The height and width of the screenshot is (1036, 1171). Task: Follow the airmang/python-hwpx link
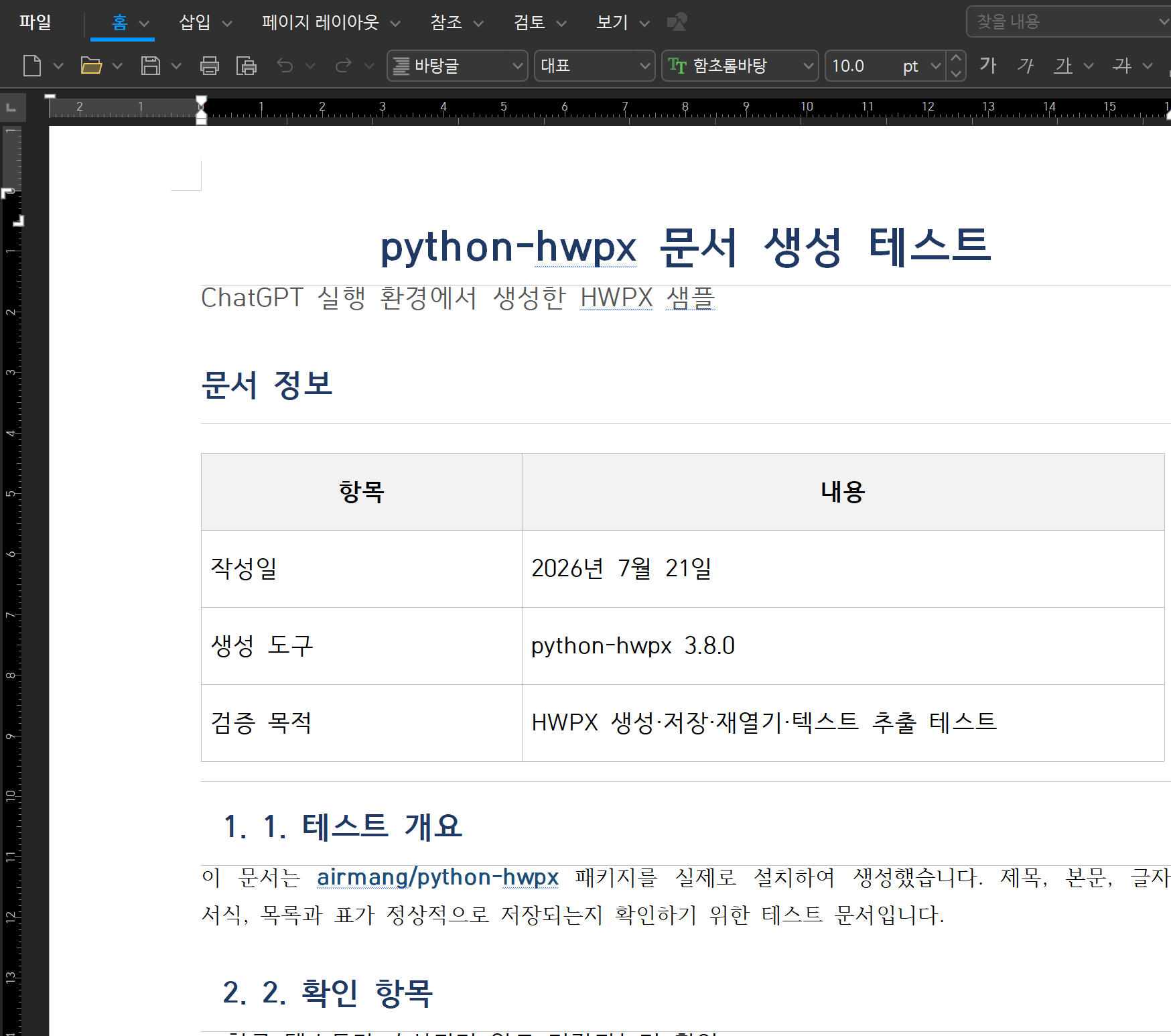coord(437,877)
